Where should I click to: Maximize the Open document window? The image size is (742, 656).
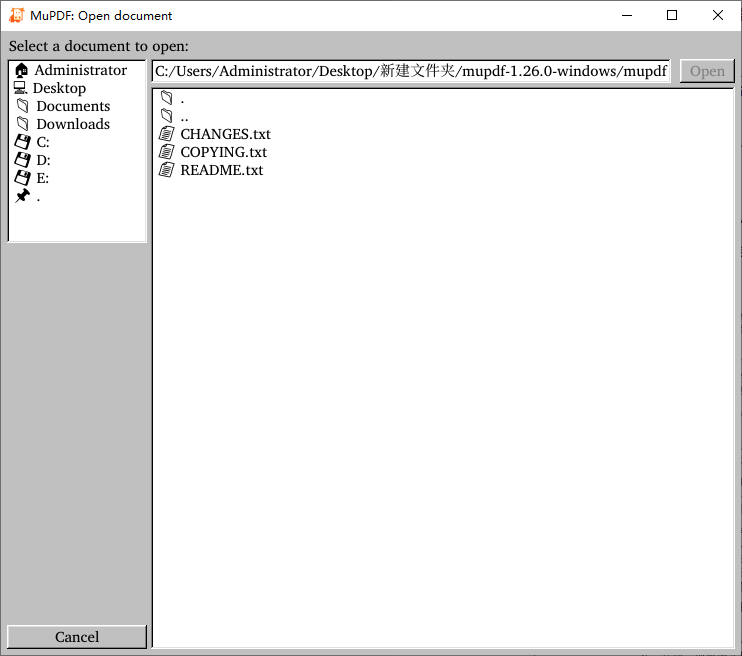pos(672,15)
